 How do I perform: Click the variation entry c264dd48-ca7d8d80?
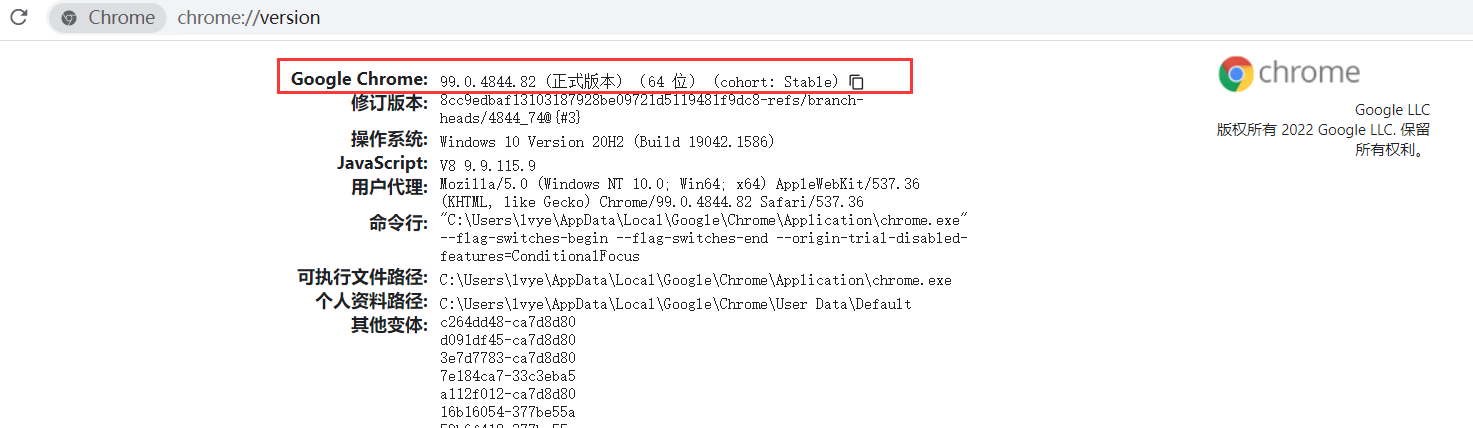coord(507,322)
